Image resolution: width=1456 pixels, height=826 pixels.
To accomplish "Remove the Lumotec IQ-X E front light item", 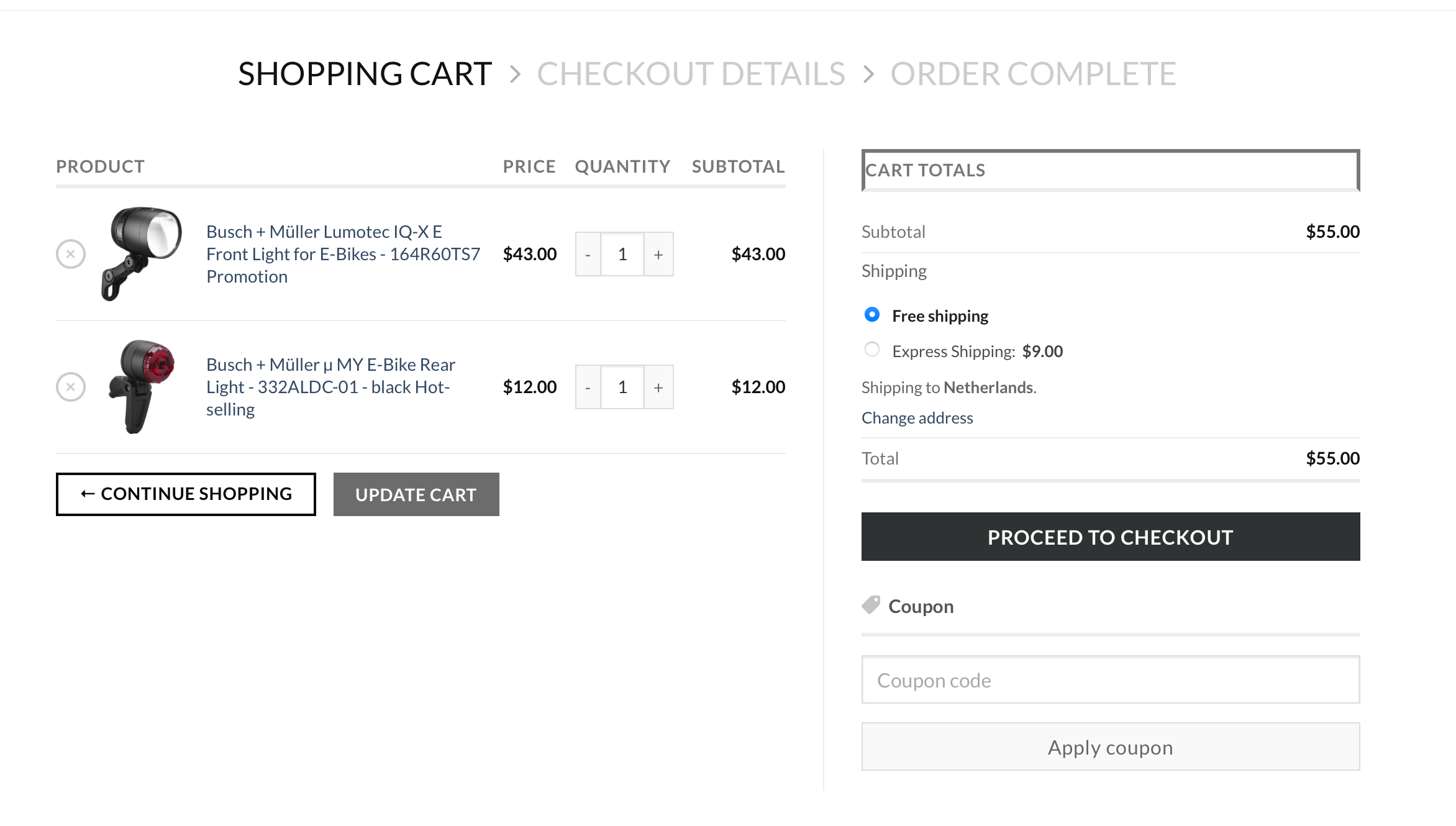I will 71,254.
